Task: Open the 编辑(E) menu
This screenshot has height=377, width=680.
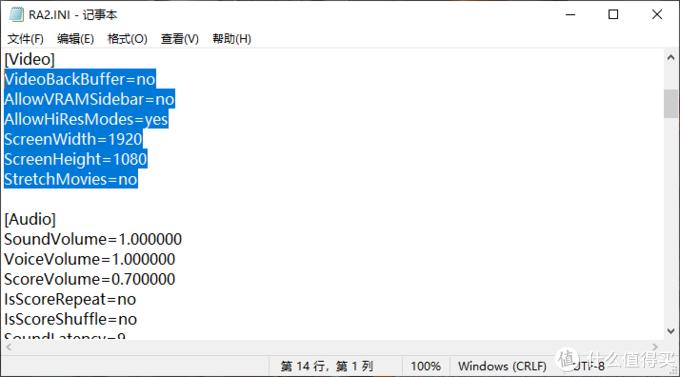Action: 75,39
